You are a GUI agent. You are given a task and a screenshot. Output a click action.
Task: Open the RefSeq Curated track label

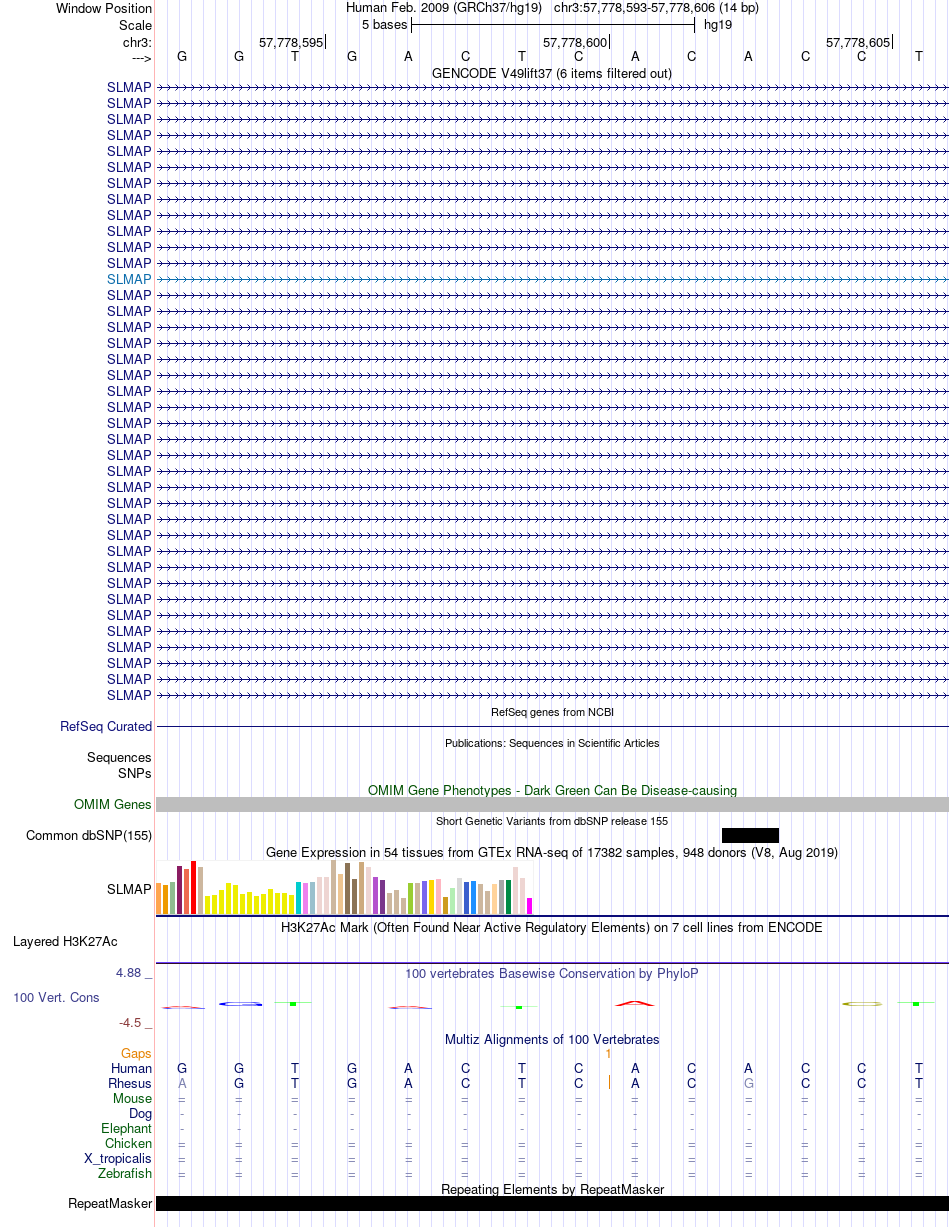pyautogui.click(x=106, y=727)
